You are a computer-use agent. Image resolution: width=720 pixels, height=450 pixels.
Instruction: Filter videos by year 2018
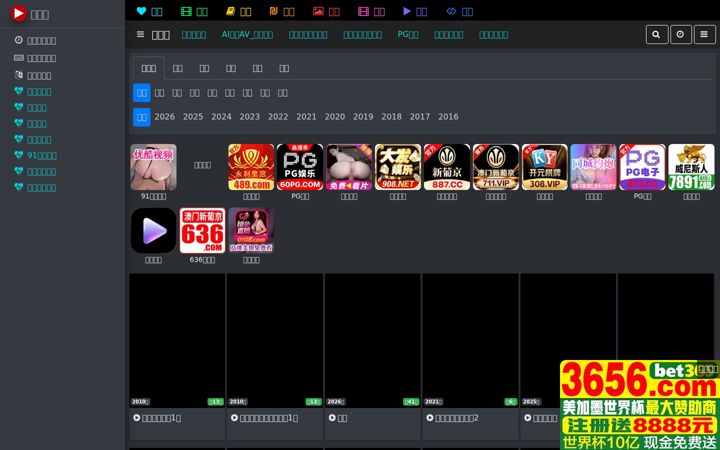pyautogui.click(x=391, y=117)
